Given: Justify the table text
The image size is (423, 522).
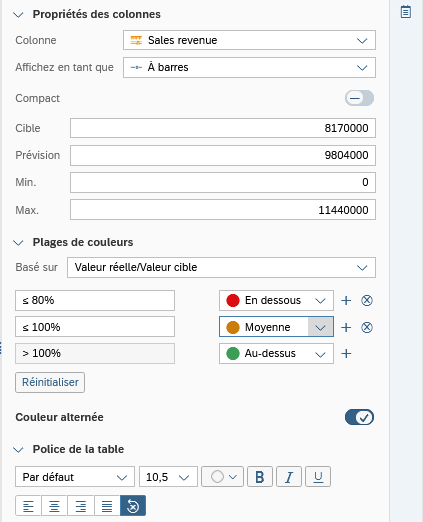Looking at the screenshot, I should (107, 506).
